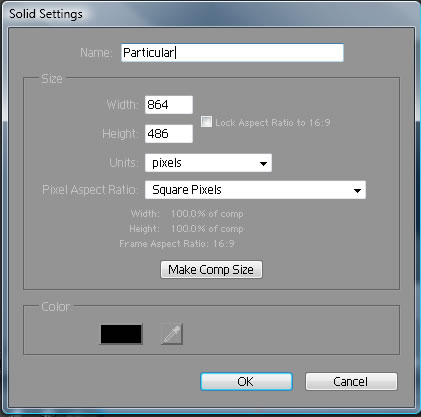The width and height of the screenshot is (421, 417).
Task: Open the black solid color swatch
Action: 121,334
